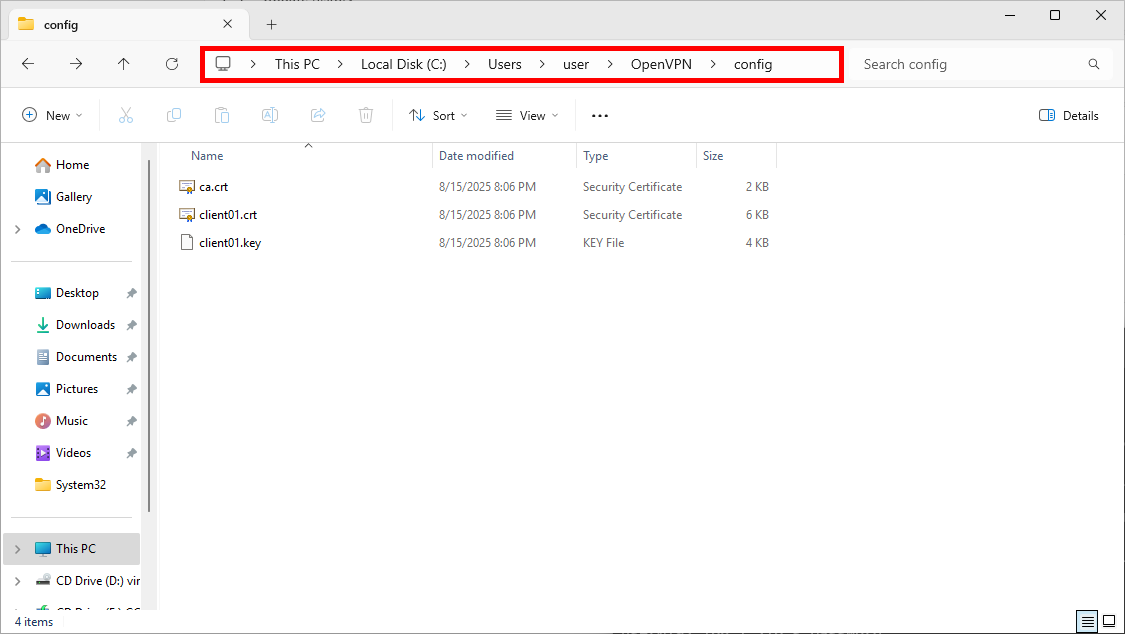
Task: Go back to the previous folder
Action: coord(28,63)
